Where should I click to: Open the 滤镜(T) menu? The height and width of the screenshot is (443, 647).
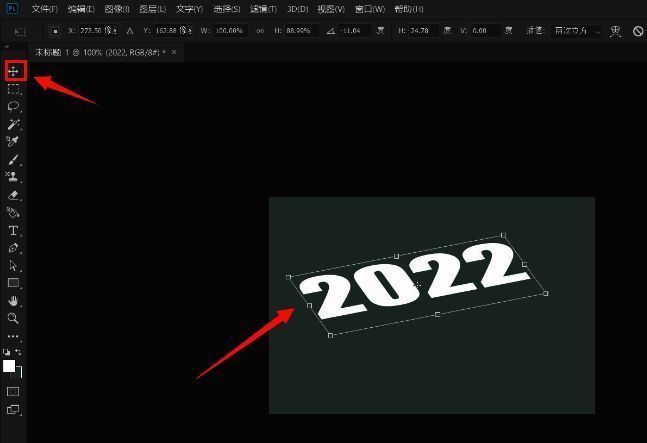tap(263, 9)
